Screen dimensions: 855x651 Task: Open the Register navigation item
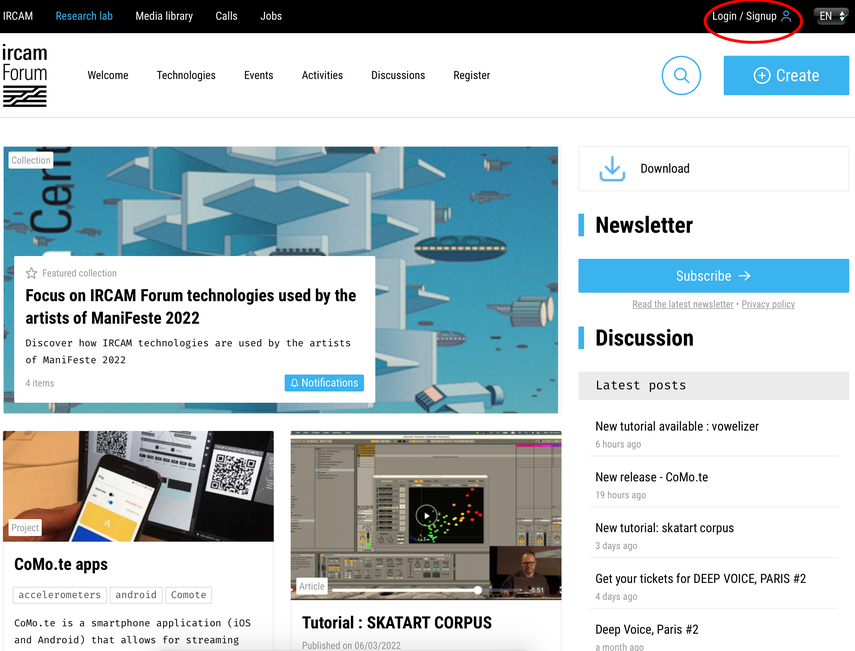click(472, 75)
